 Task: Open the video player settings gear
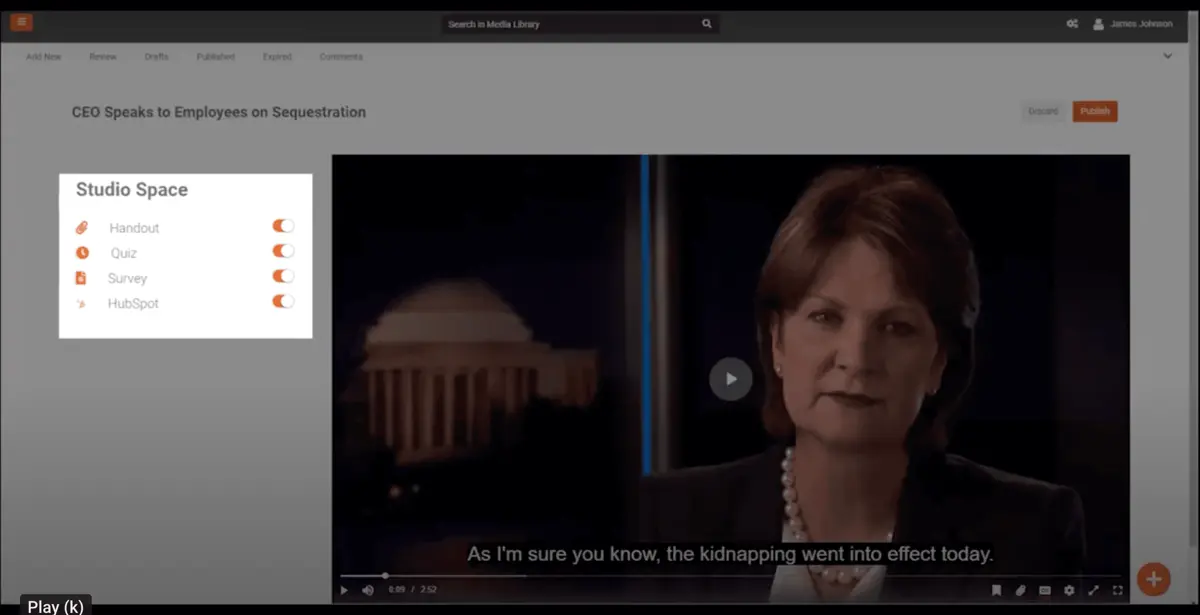tap(1069, 590)
